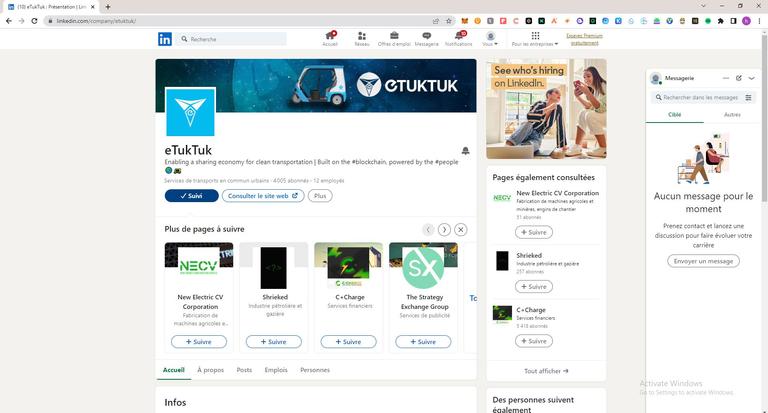The image size is (768, 413).
Task: Follow The Strategy Exchange Group
Action: (x=423, y=341)
